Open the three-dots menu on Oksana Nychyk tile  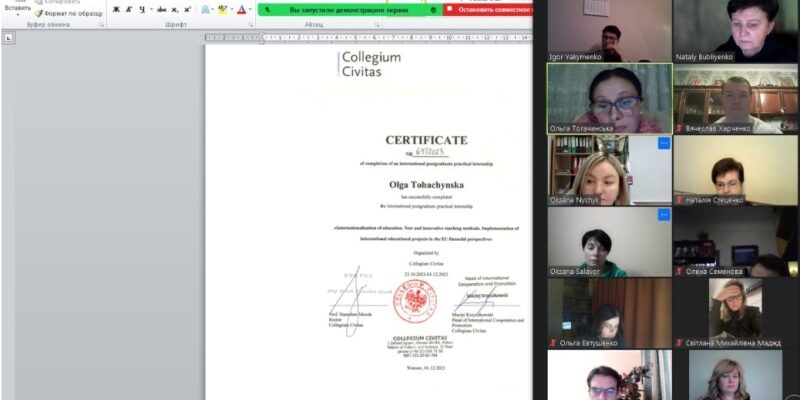point(664,143)
